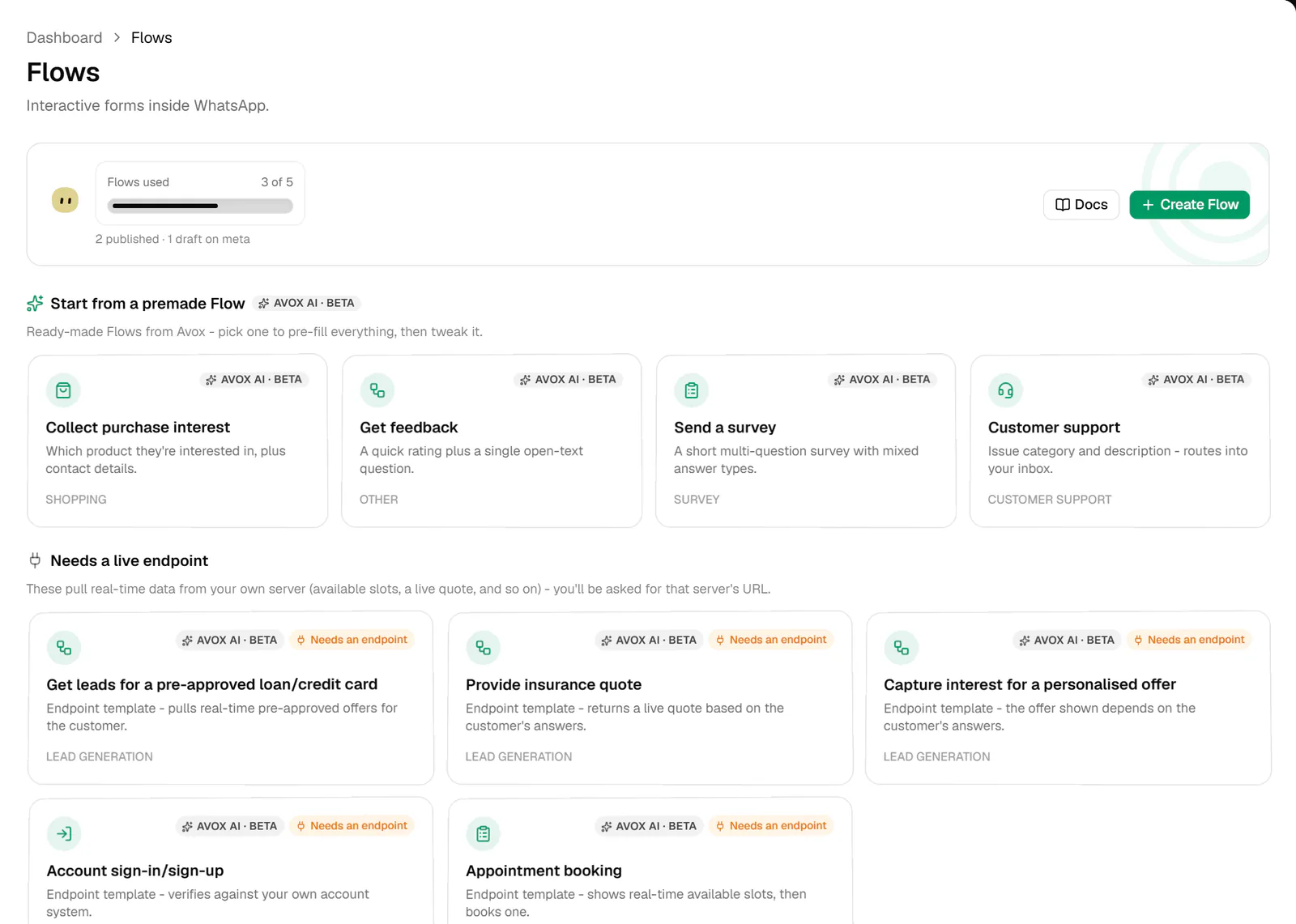
Task: Pick the Customer support template title
Action: coord(1054,428)
